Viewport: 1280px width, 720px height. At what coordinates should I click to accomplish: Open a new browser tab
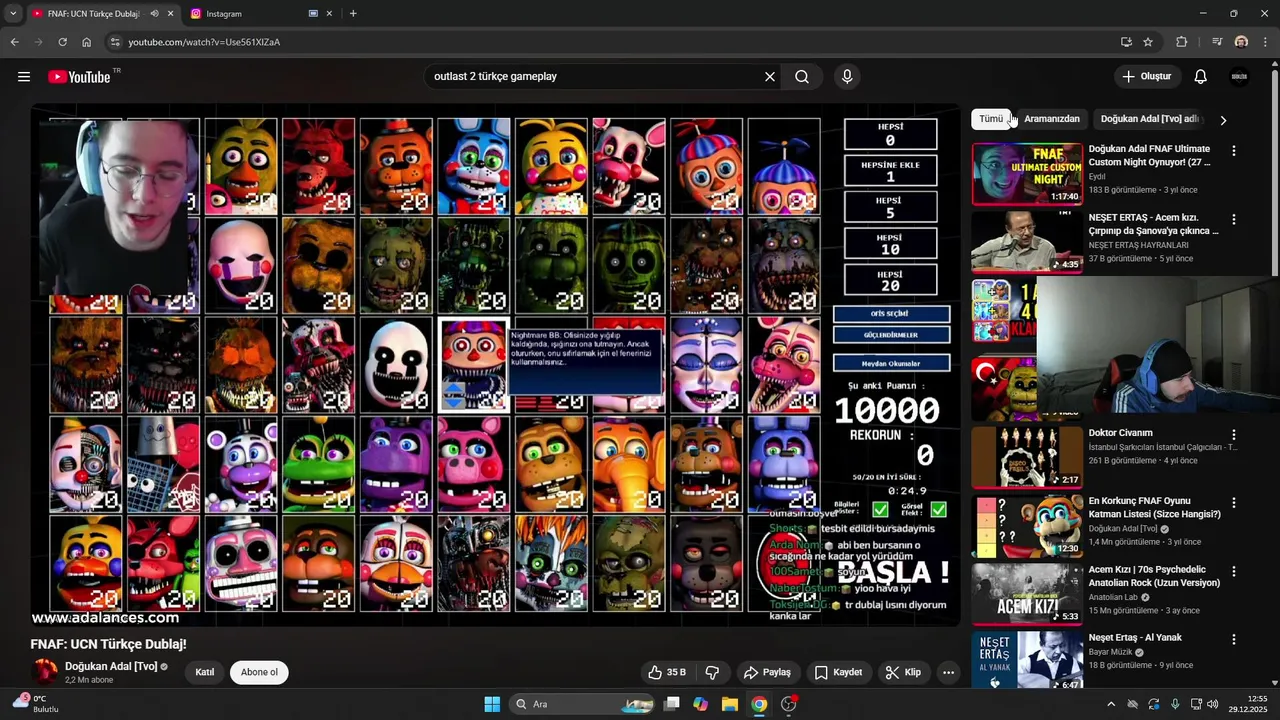[353, 14]
